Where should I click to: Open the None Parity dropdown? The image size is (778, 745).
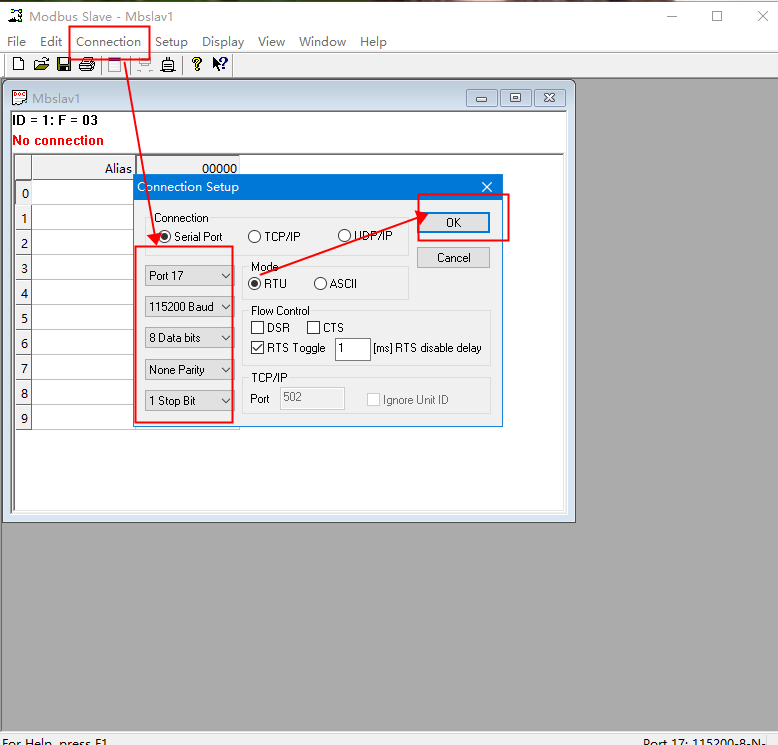(189, 370)
